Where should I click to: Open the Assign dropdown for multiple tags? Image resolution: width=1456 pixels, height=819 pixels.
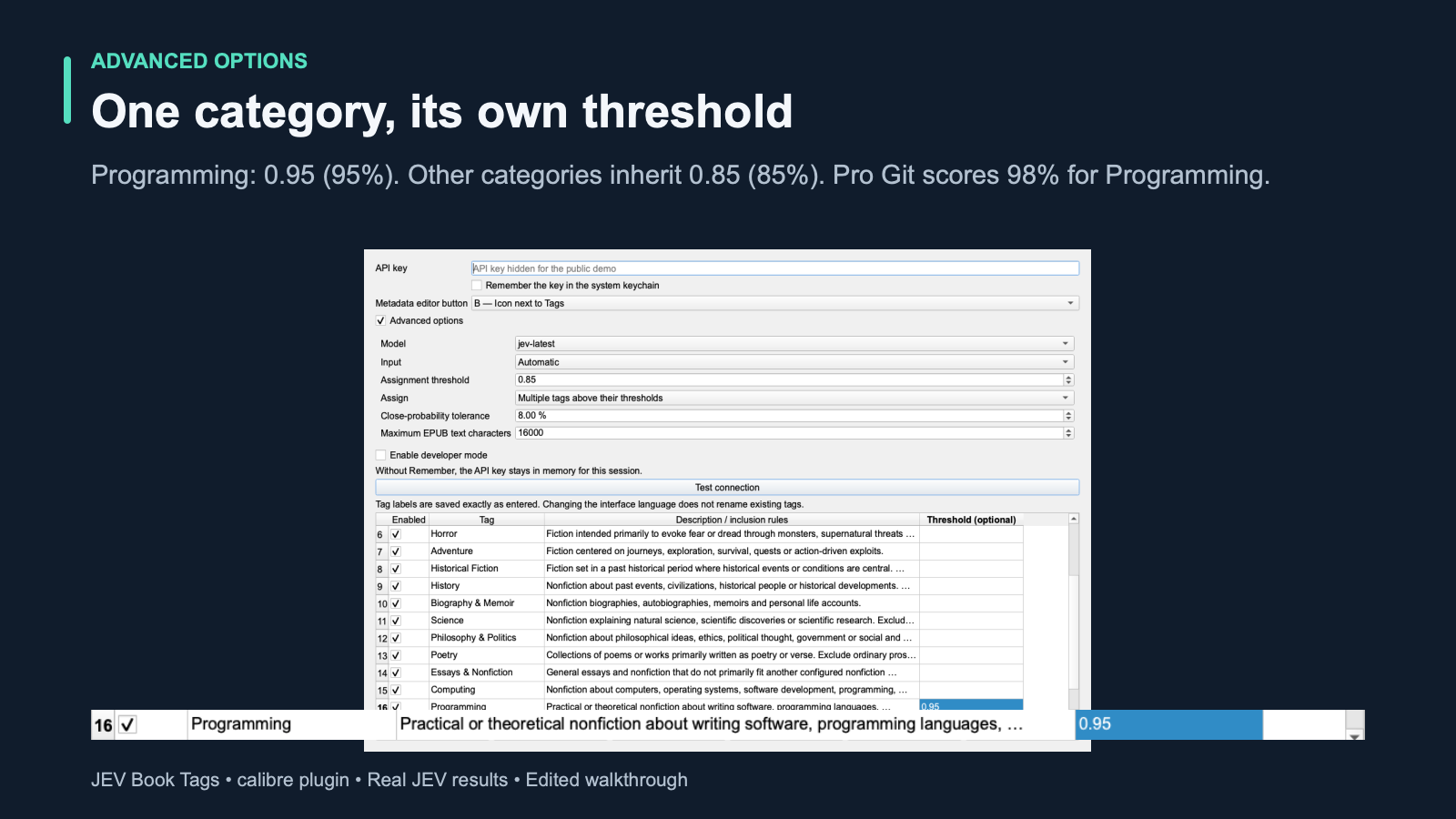pos(794,398)
